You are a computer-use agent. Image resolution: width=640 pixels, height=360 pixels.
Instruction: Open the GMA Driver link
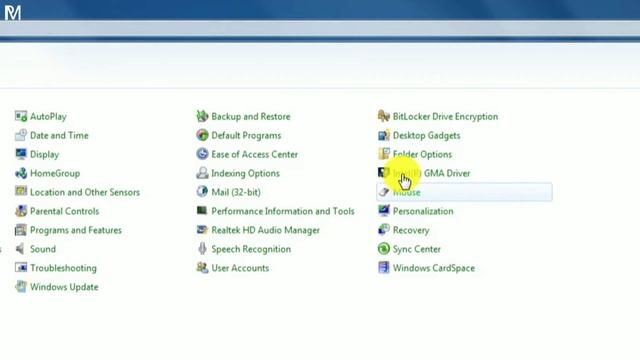(x=431, y=173)
